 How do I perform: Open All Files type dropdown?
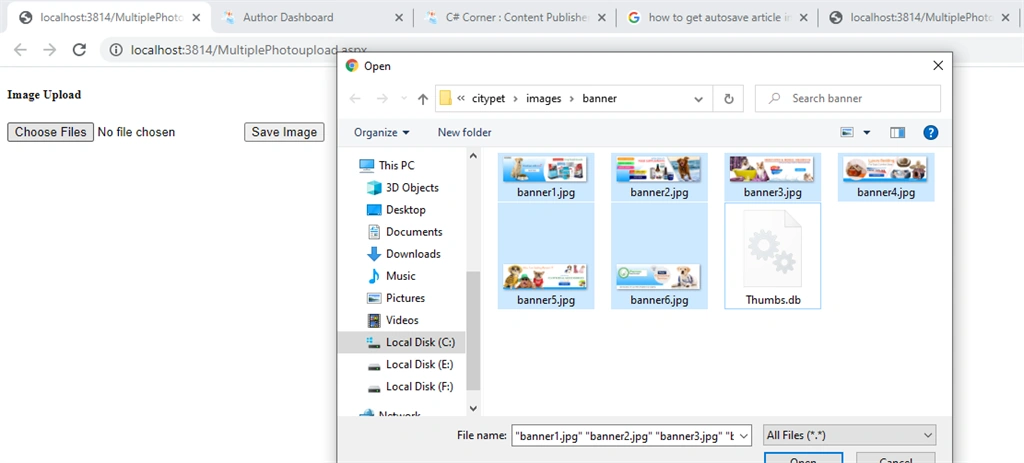tap(850, 436)
